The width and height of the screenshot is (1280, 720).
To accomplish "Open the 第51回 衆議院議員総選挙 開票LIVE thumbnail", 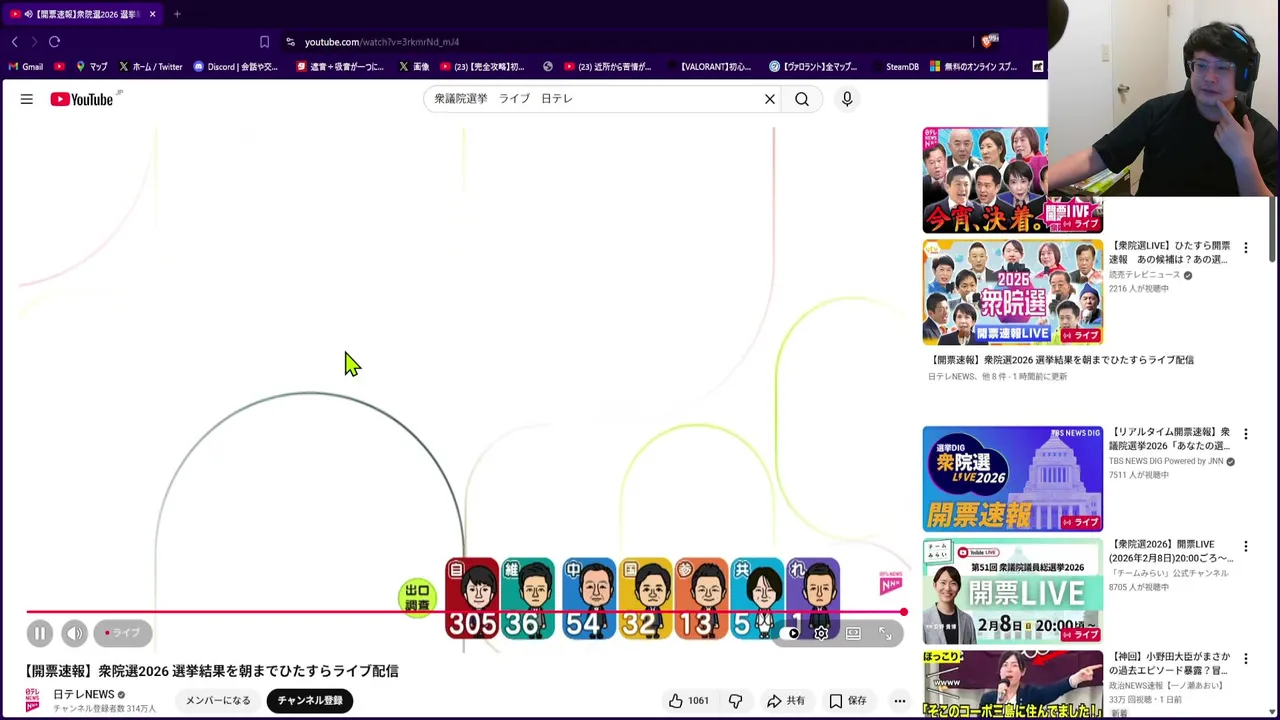I will coord(1012,591).
